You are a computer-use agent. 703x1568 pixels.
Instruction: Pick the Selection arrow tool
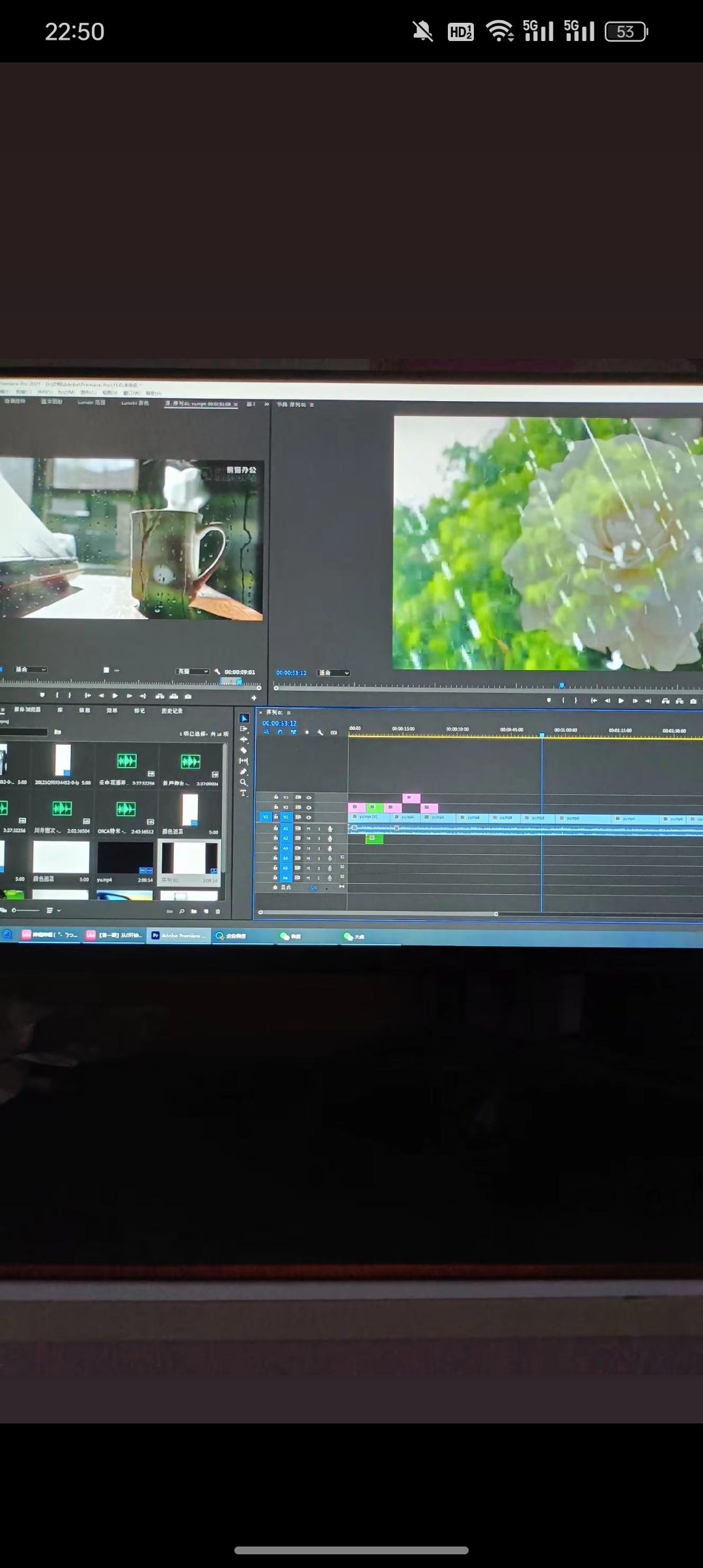243,718
